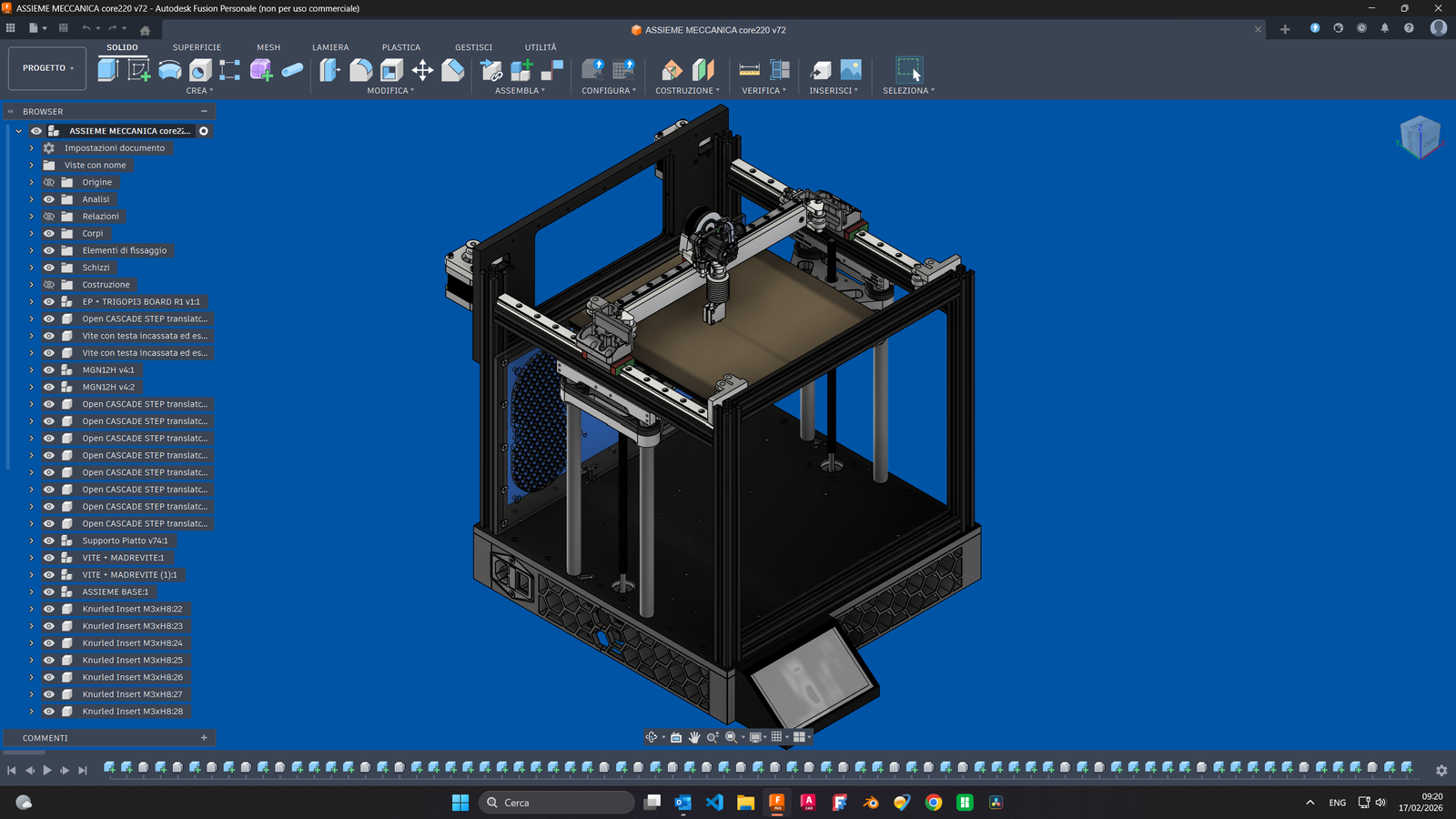Open the CREA dropdown menu
This screenshot has height=819, width=1456.
[x=199, y=90]
